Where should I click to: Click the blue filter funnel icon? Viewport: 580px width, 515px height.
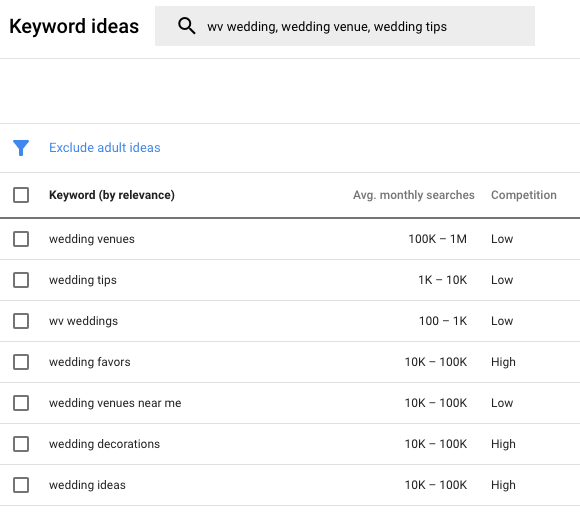pos(21,148)
